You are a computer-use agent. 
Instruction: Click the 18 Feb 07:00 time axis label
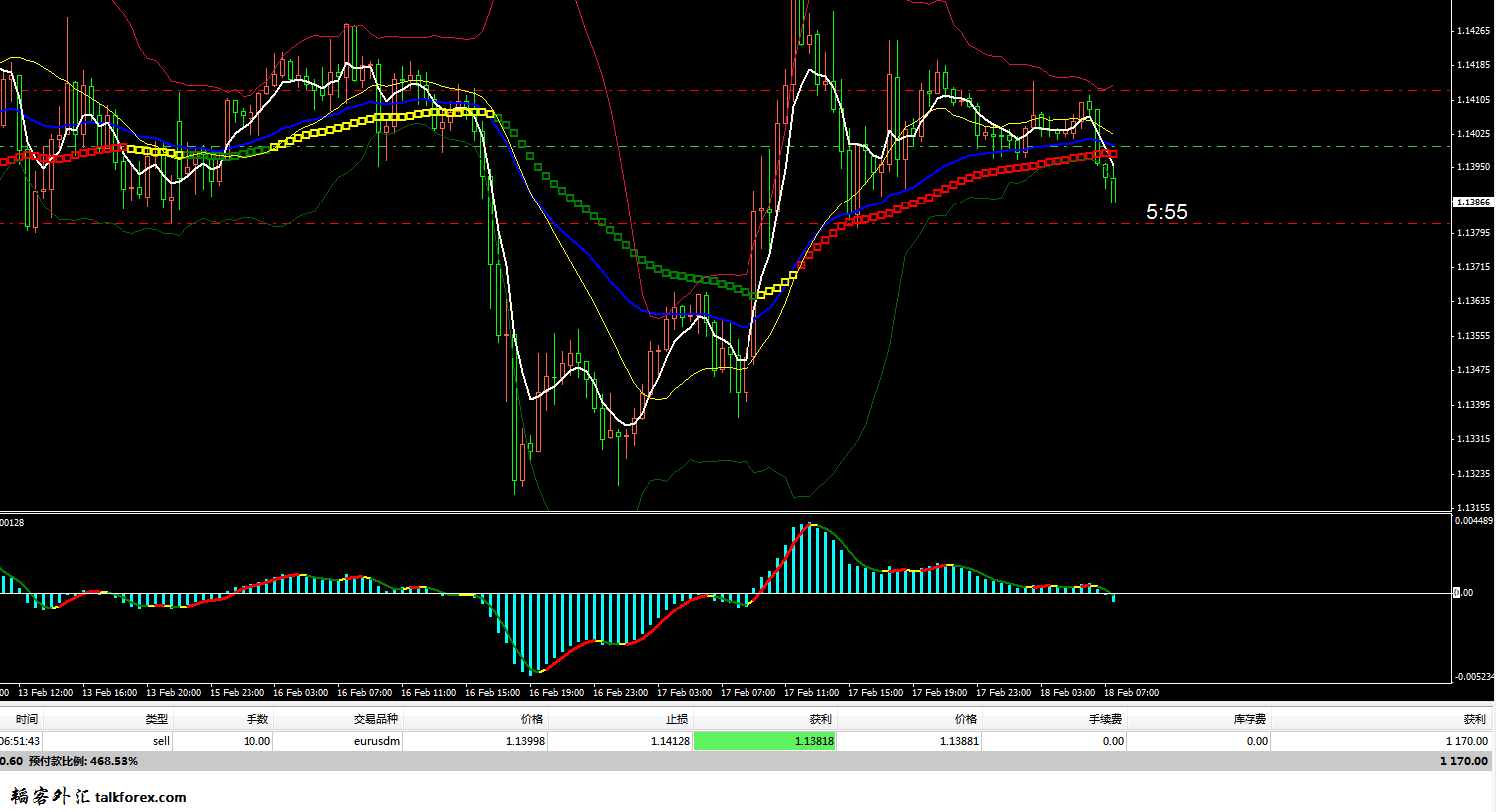[1131, 692]
